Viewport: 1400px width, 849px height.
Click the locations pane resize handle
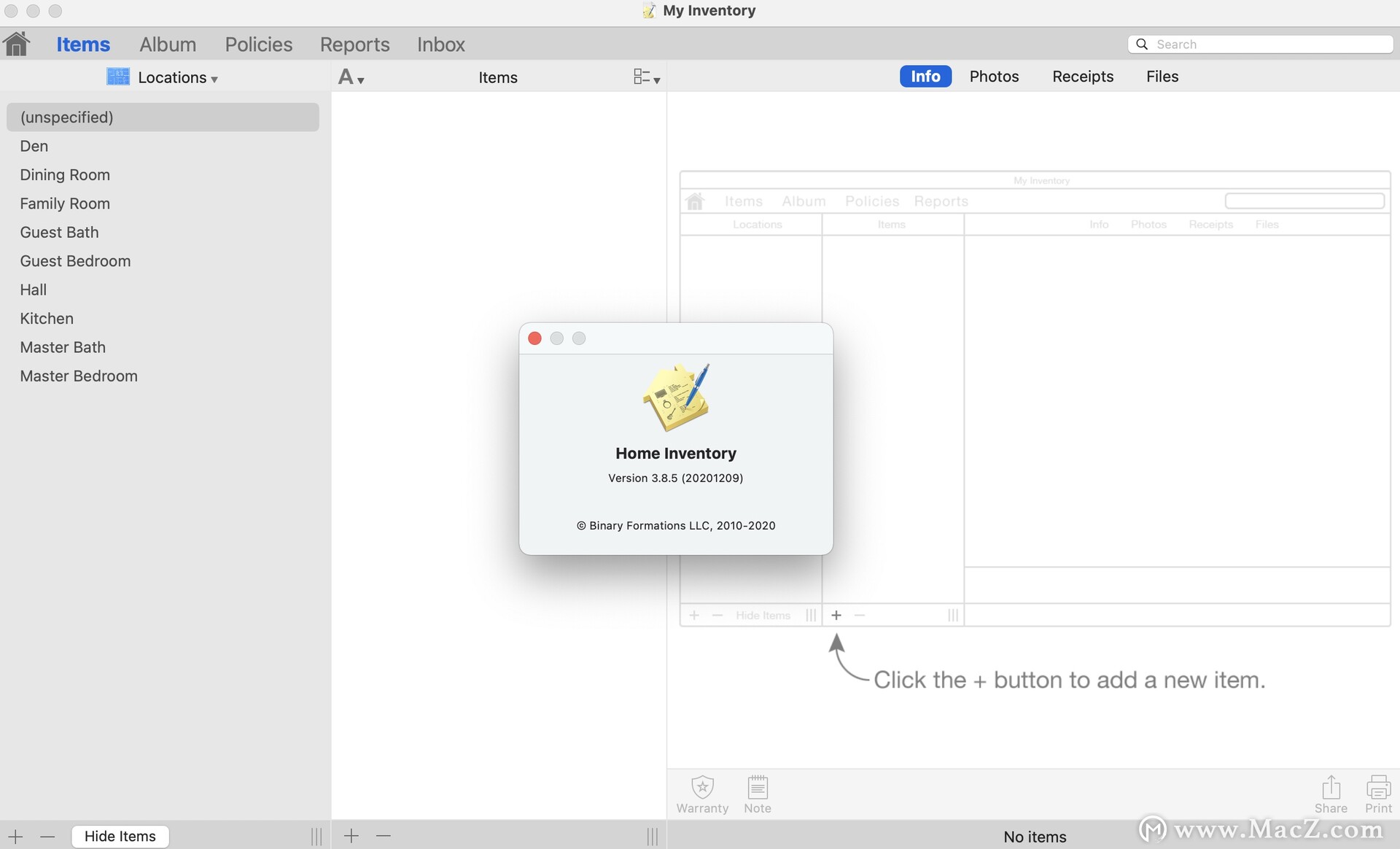tap(316, 836)
